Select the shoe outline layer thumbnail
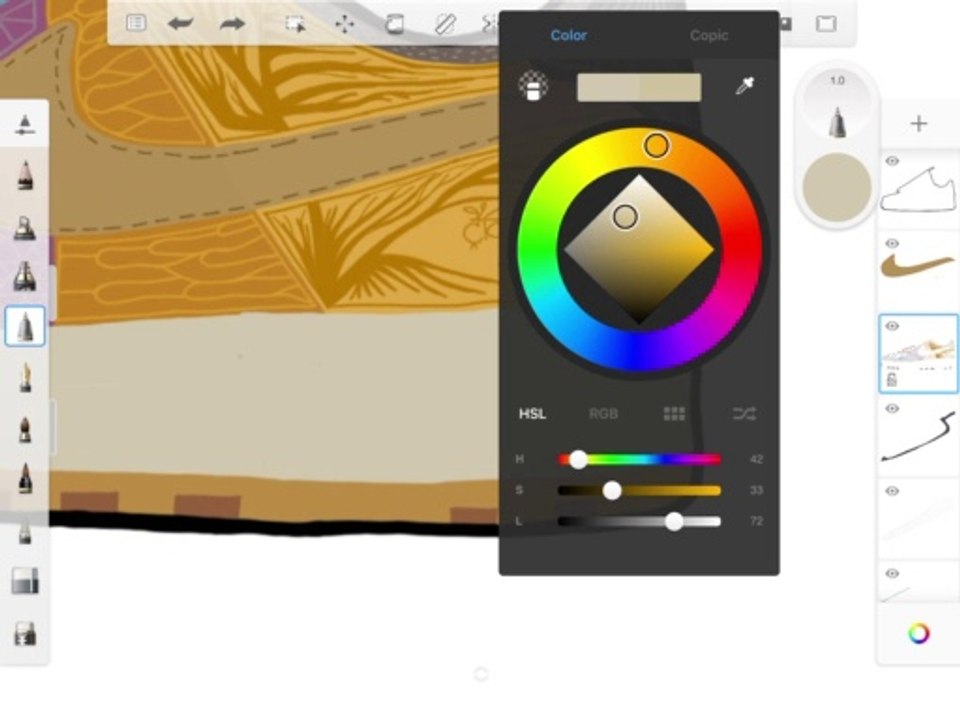The width and height of the screenshot is (960, 720). pos(918,189)
